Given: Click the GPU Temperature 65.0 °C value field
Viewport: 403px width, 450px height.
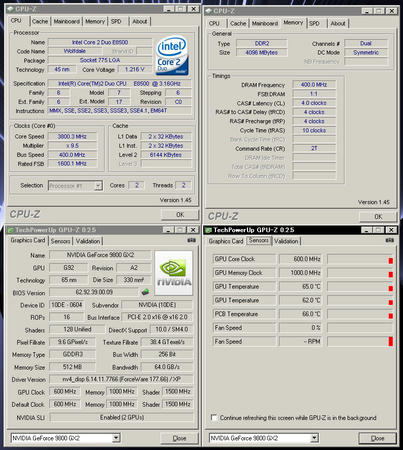Looking at the screenshot, I should [x=300, y=286].
